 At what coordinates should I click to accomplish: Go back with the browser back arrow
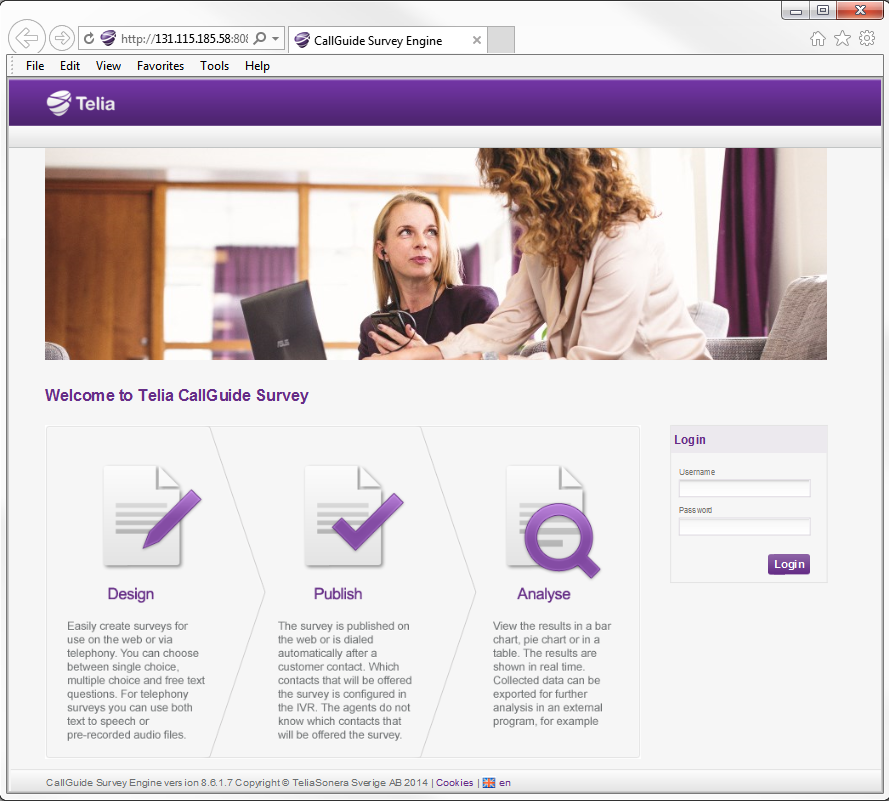coord(27,38)
